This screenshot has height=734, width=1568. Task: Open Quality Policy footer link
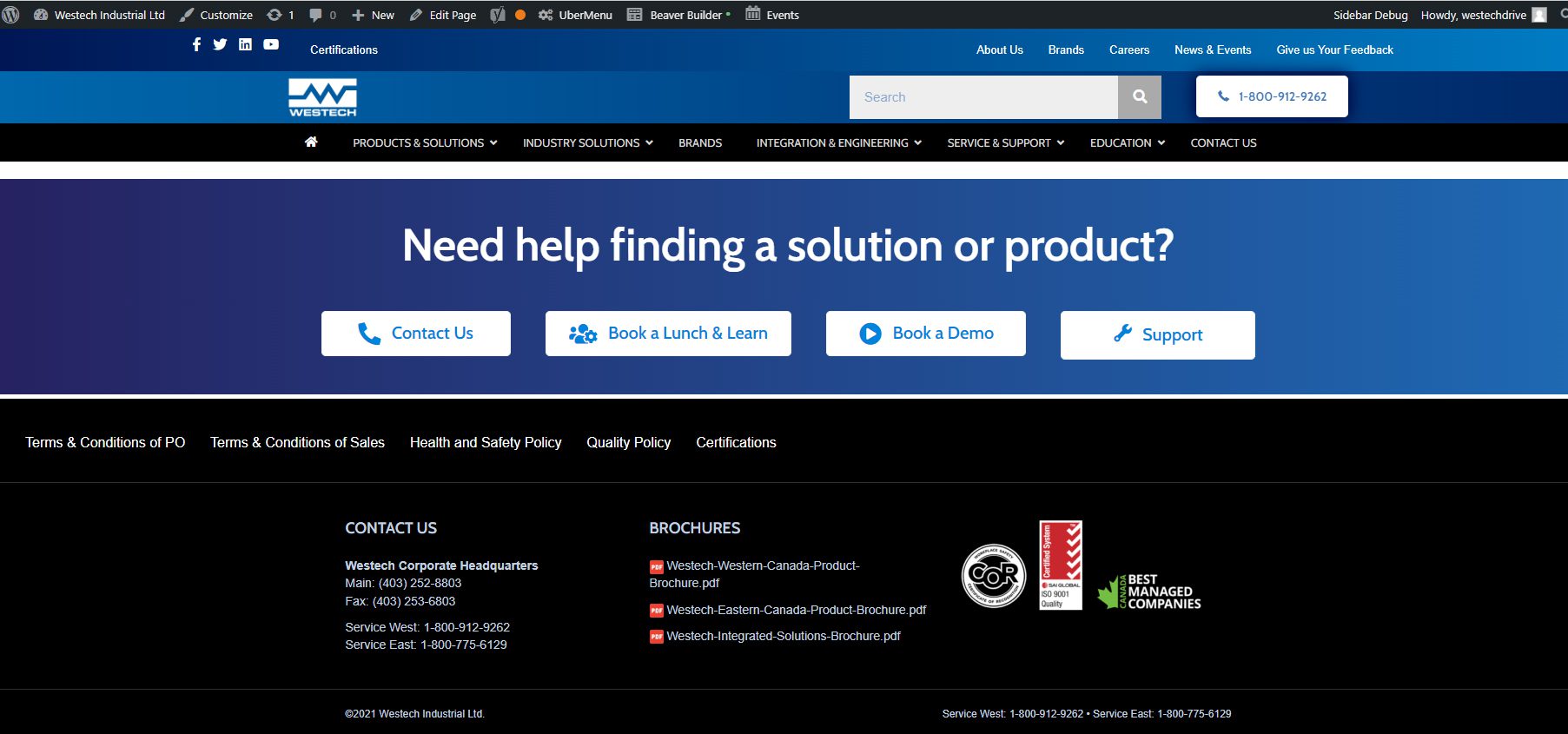pos(628,442)
